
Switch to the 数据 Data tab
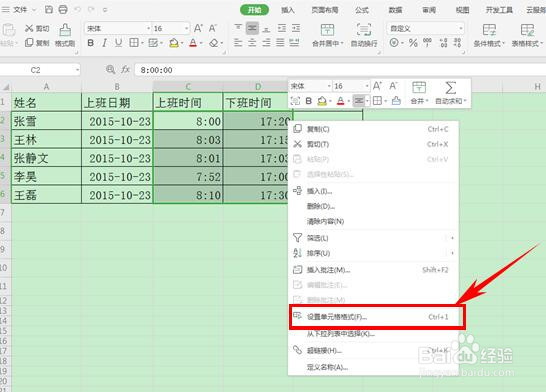coord(395,10)
